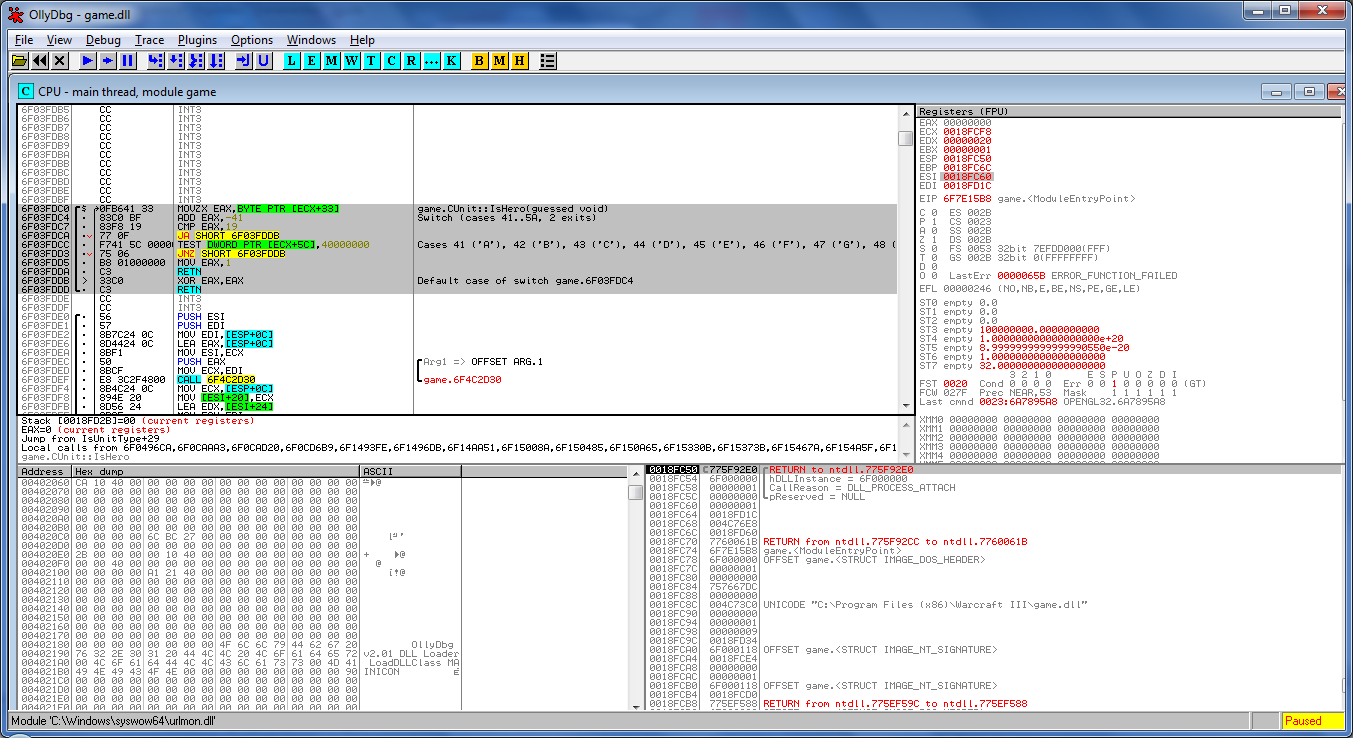Click the Address column header in dump

(44, 471)
